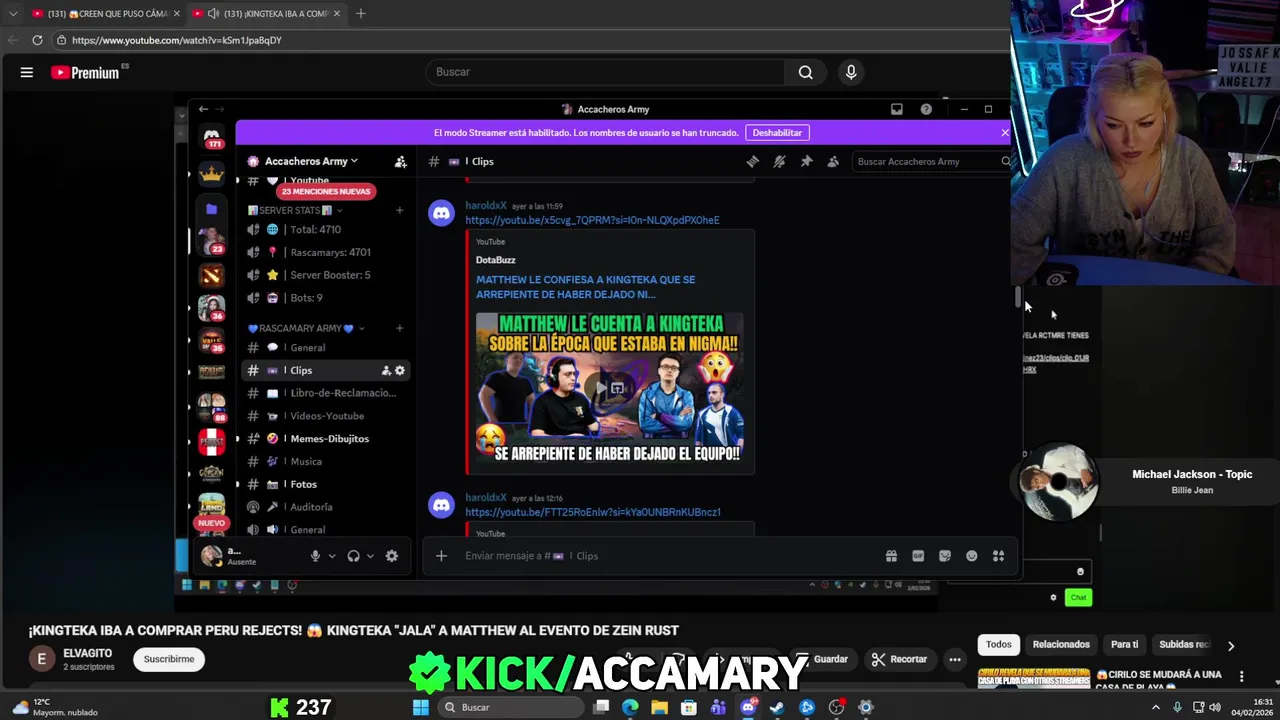Open microphone input options chevron
The width and height of the screenshot is (1280, 720).
point(332,556)
